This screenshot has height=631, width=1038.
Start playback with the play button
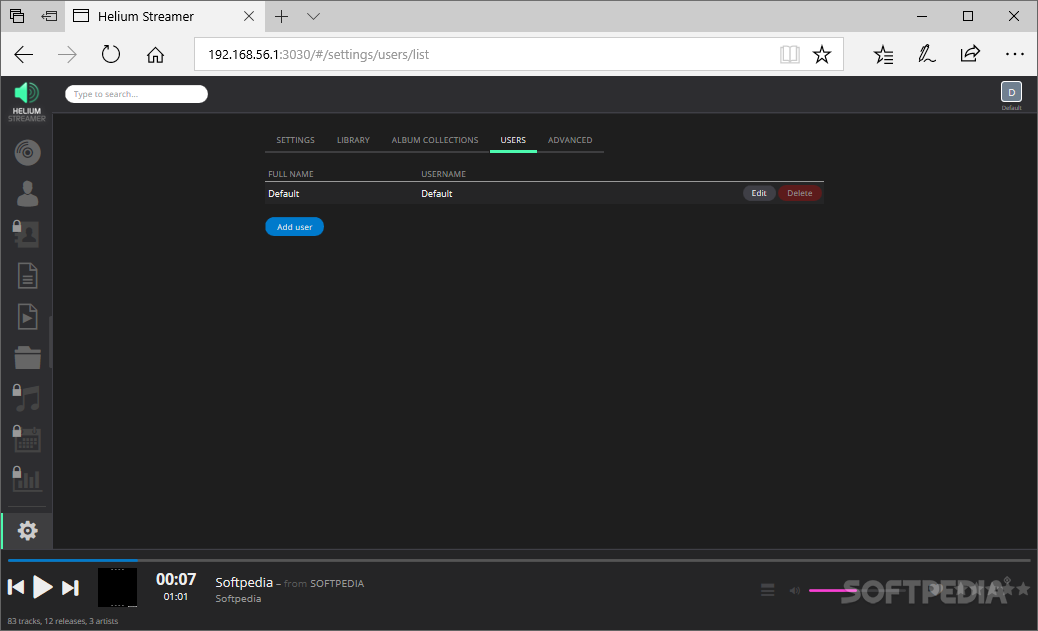pyautogui.click(x=42, y=587)
